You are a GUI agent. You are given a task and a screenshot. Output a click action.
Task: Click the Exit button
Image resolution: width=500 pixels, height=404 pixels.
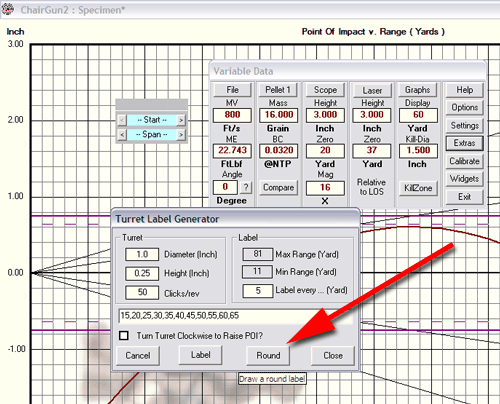tap(465, 197)
